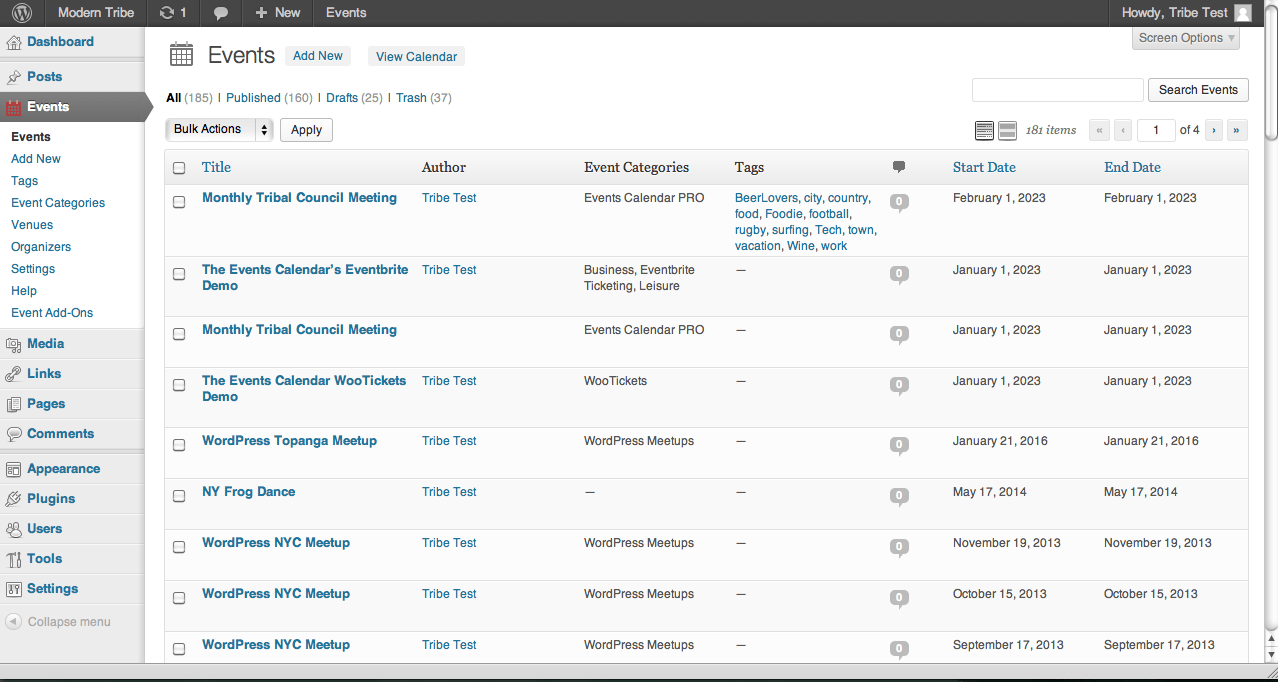This screenshot has width=1278, height=682.
Task: Check the November 19, 2013 WordPress NYC Meetup row
Action: 179,547
